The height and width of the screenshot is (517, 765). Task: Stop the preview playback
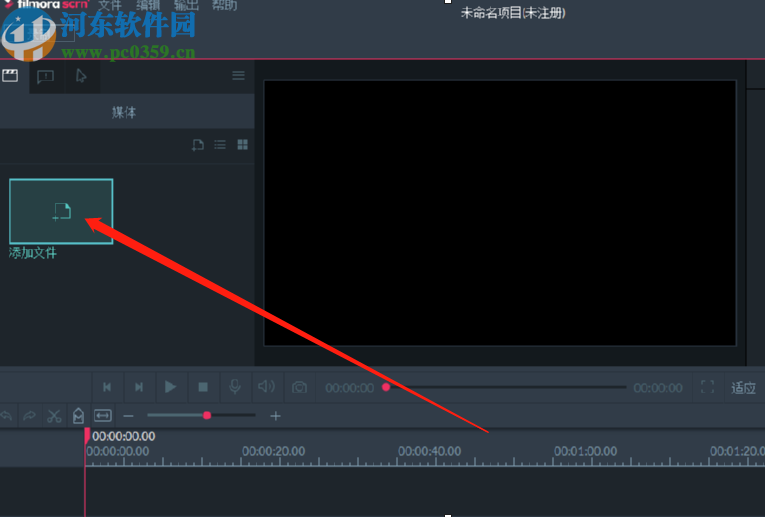click(x=203, y=387)
